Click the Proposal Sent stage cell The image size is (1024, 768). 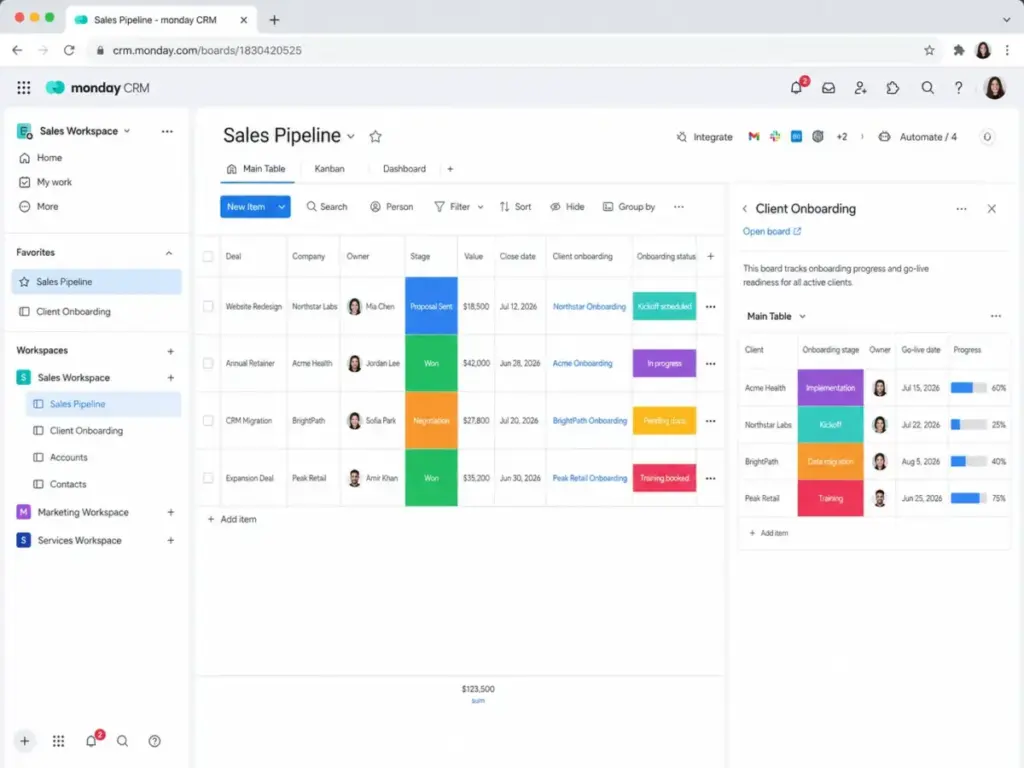click(431, 306)
